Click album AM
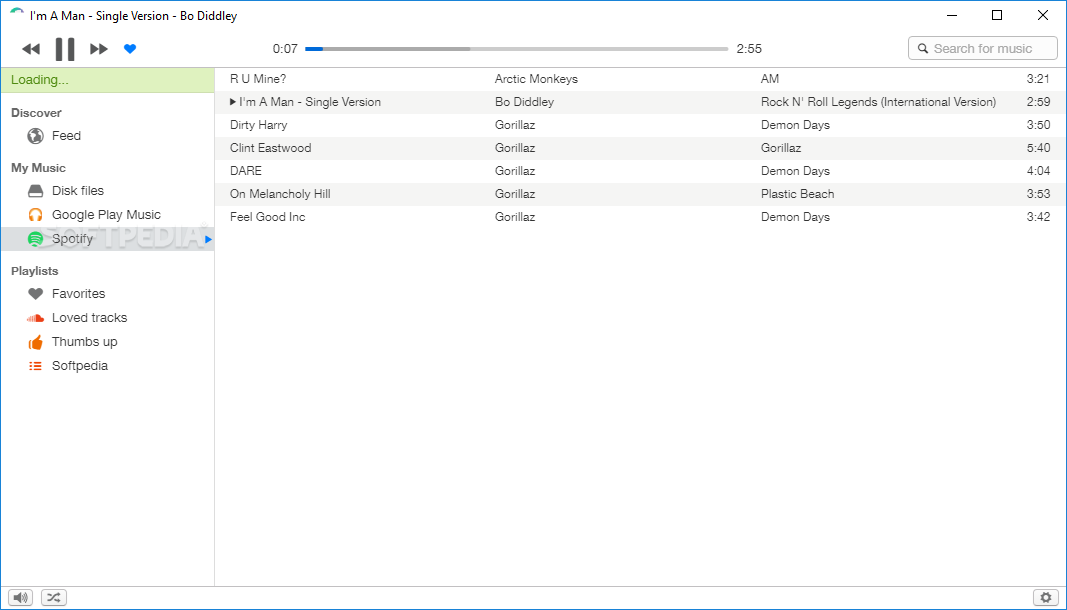The image size is (1067, 610). [770, 79]
